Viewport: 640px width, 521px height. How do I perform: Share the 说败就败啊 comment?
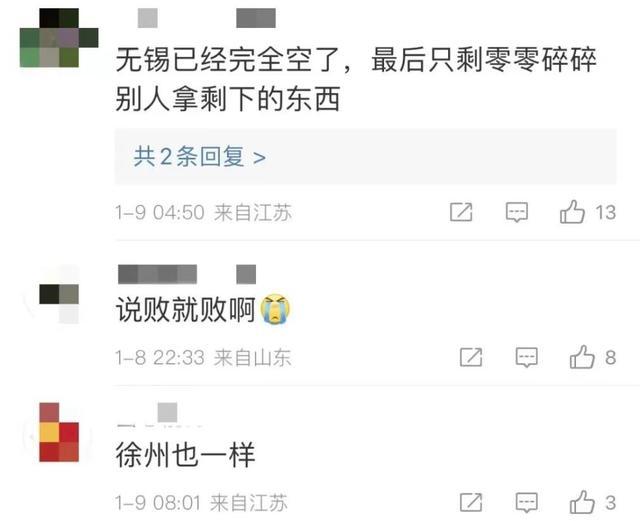point(471,357)
